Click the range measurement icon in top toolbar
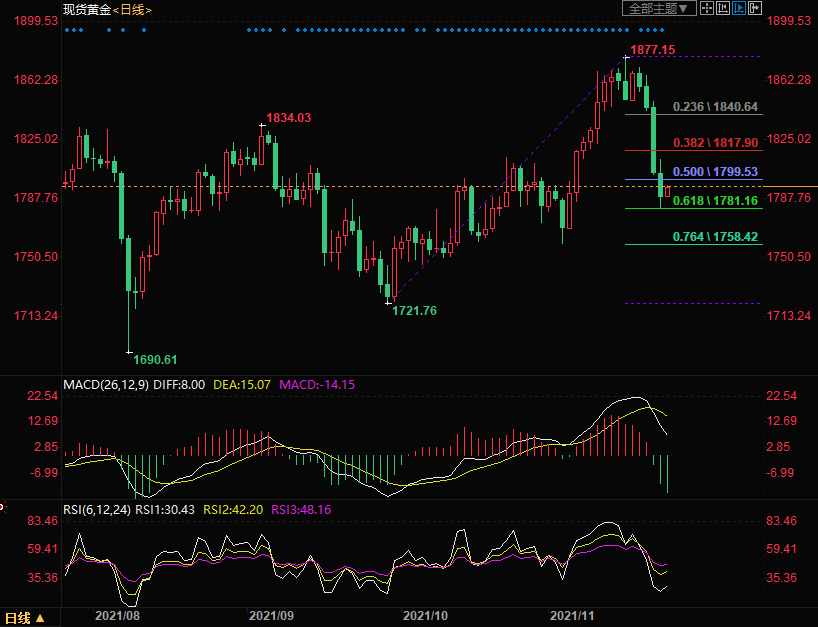This screenshot has width=818, height=627. (722, 8)
